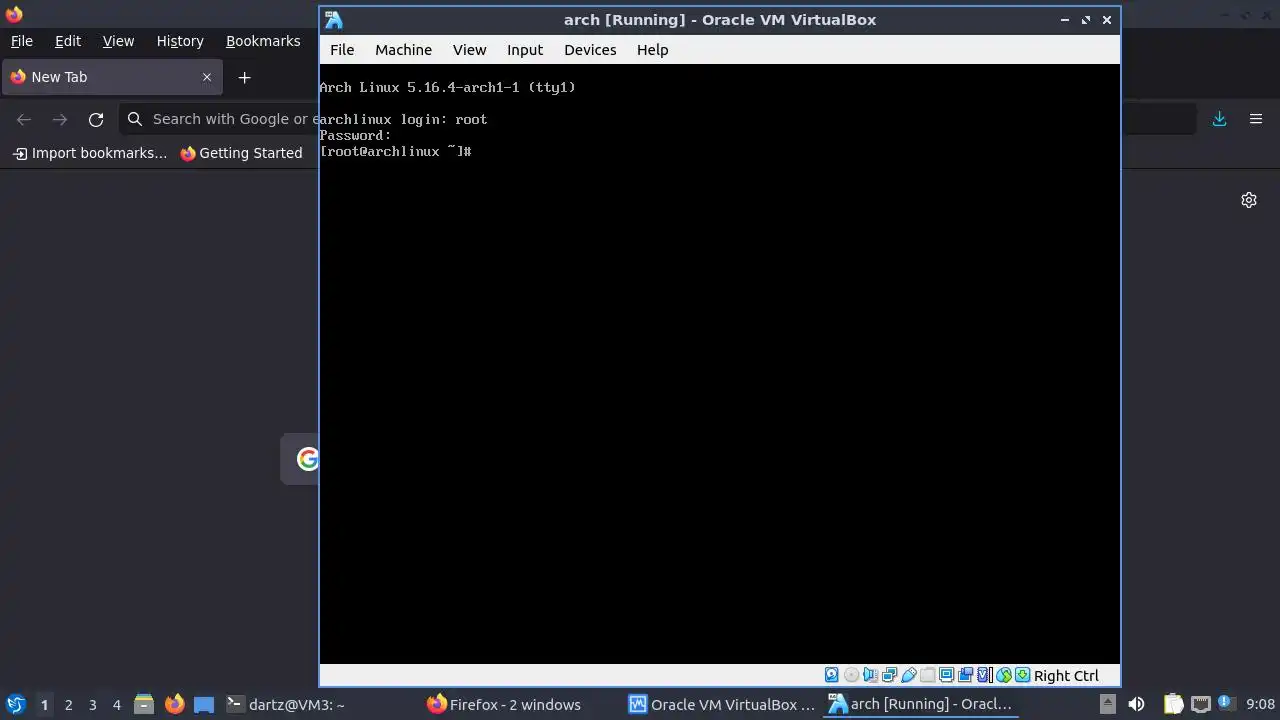Minimize the arch VirtualBox window
This screenshot has height=720, width=1280.
click(x=1065, y=20)
